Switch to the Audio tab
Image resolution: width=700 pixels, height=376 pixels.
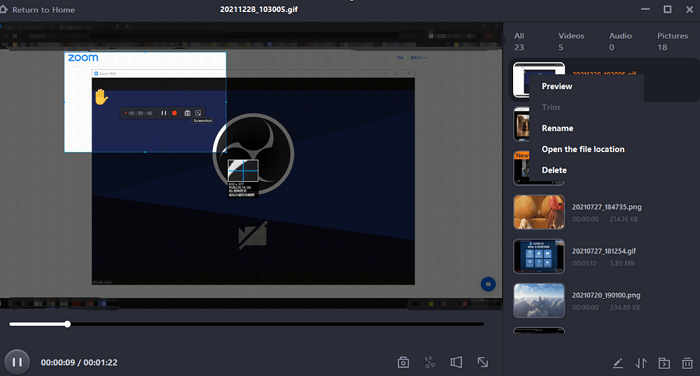[x=621, y=41]
